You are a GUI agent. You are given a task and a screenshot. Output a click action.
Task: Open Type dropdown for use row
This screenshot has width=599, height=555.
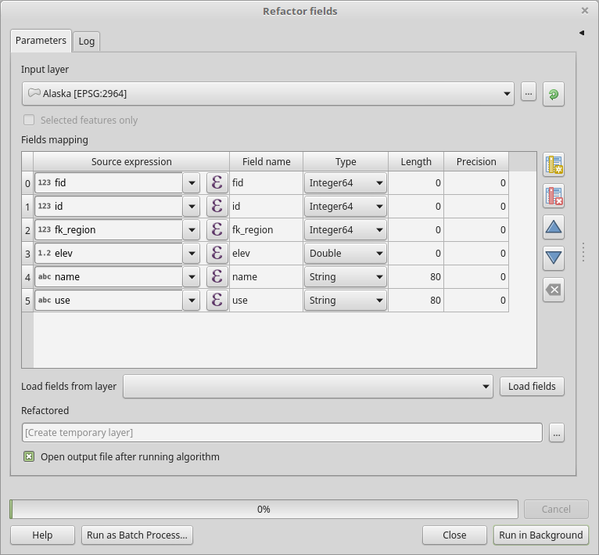pos(345,301)
